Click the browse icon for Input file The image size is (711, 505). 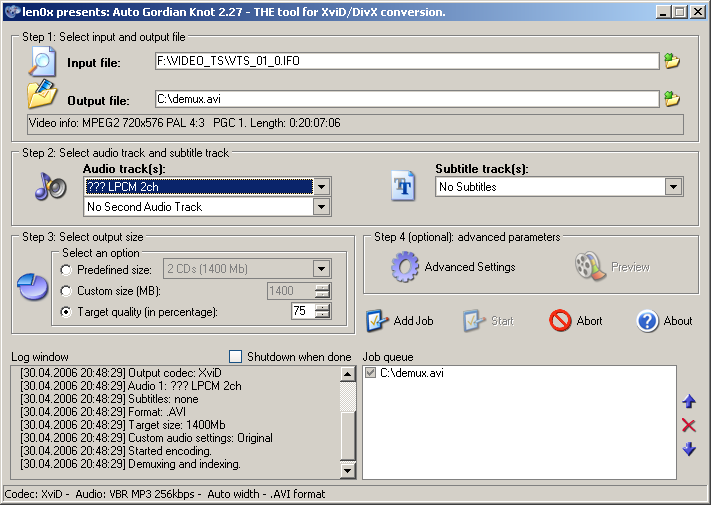click(672, 61)
